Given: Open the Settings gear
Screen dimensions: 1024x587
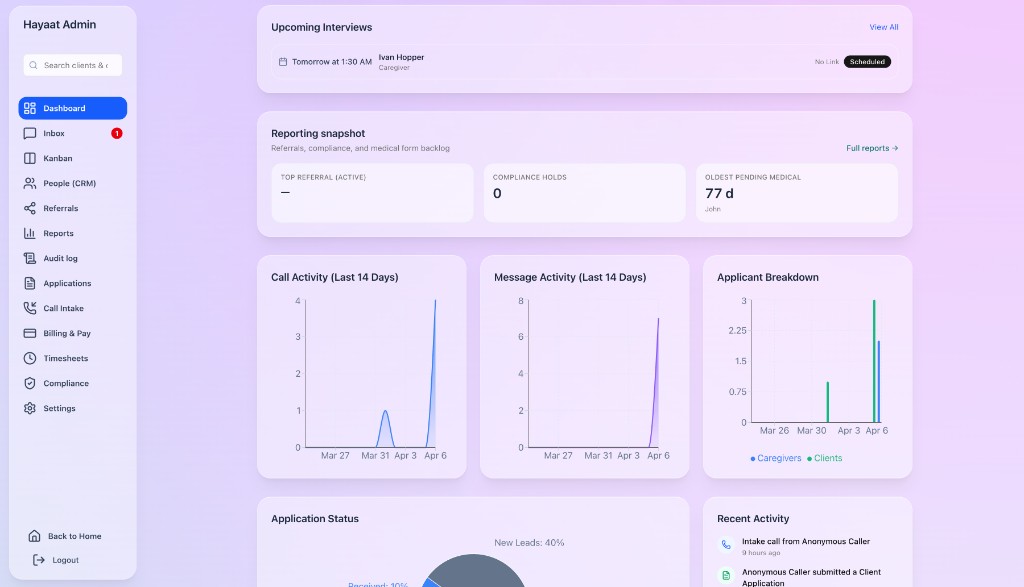Looking at the screenshot, I should coord(32,408).
